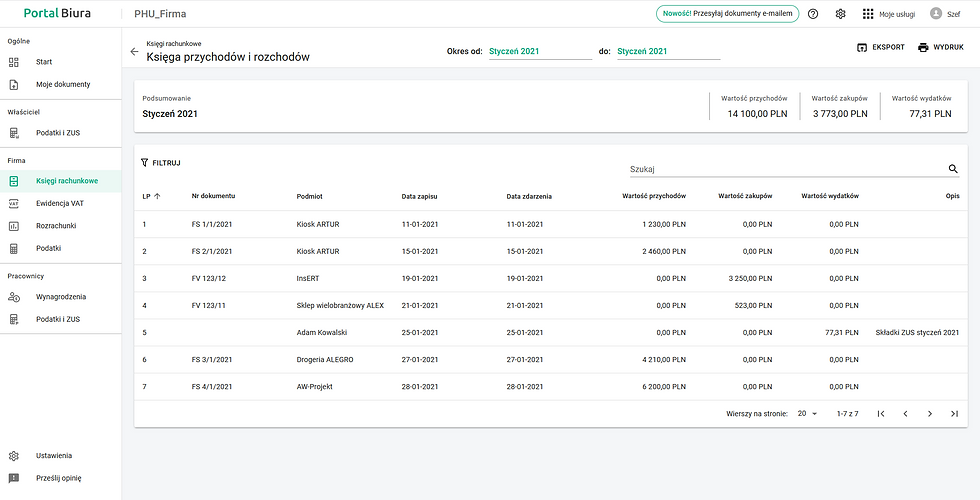This screenshot has height=500, width=980.
Task: Click the 6 200,00 PLN revenue value
Action: (664, 387)
